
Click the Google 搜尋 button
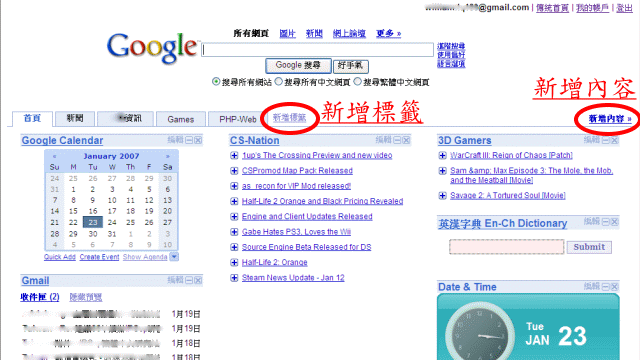298,65
